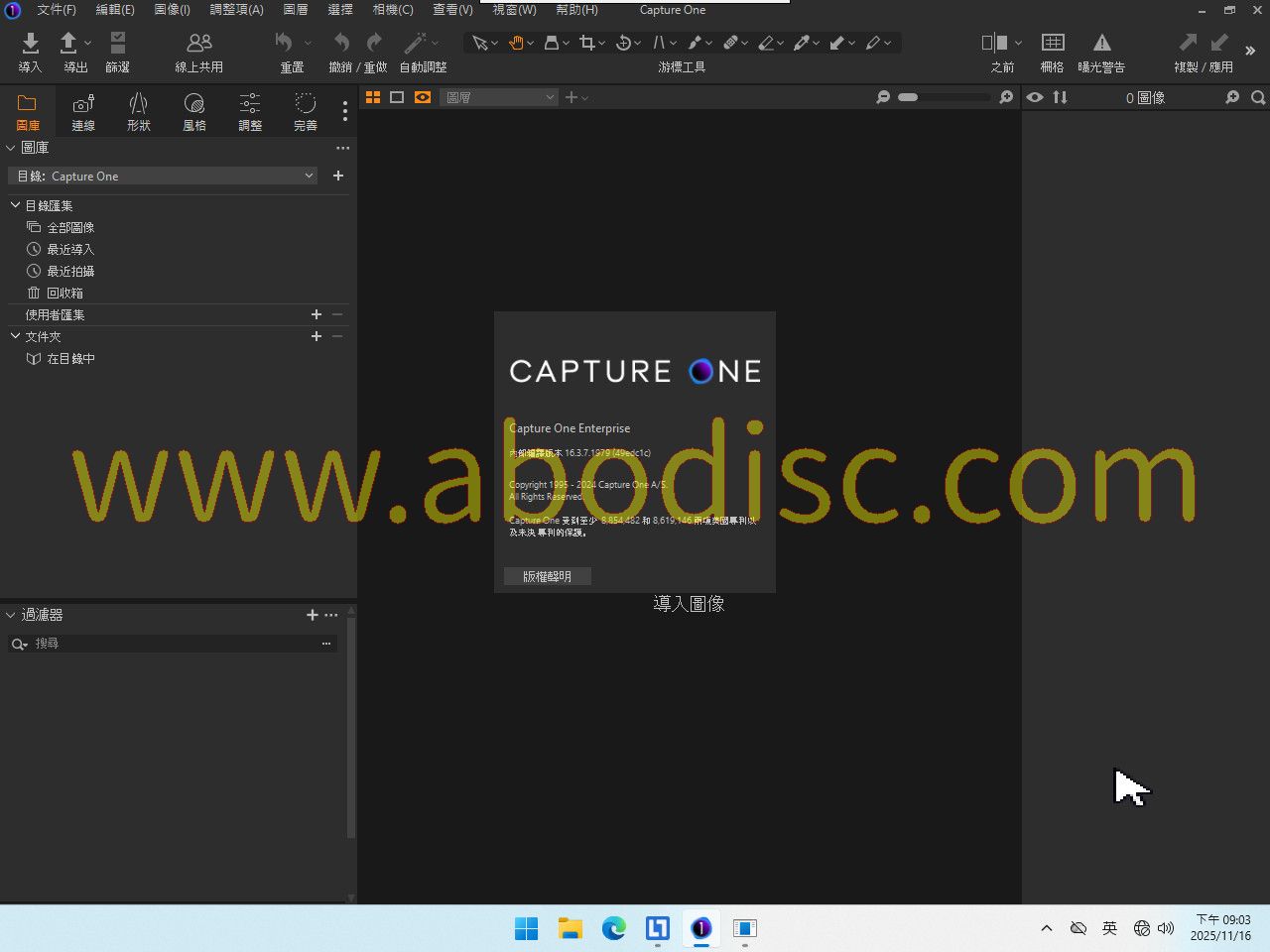Click the Reset (重置) adjustments icon

pyautogui.click(x=285, y=44)
